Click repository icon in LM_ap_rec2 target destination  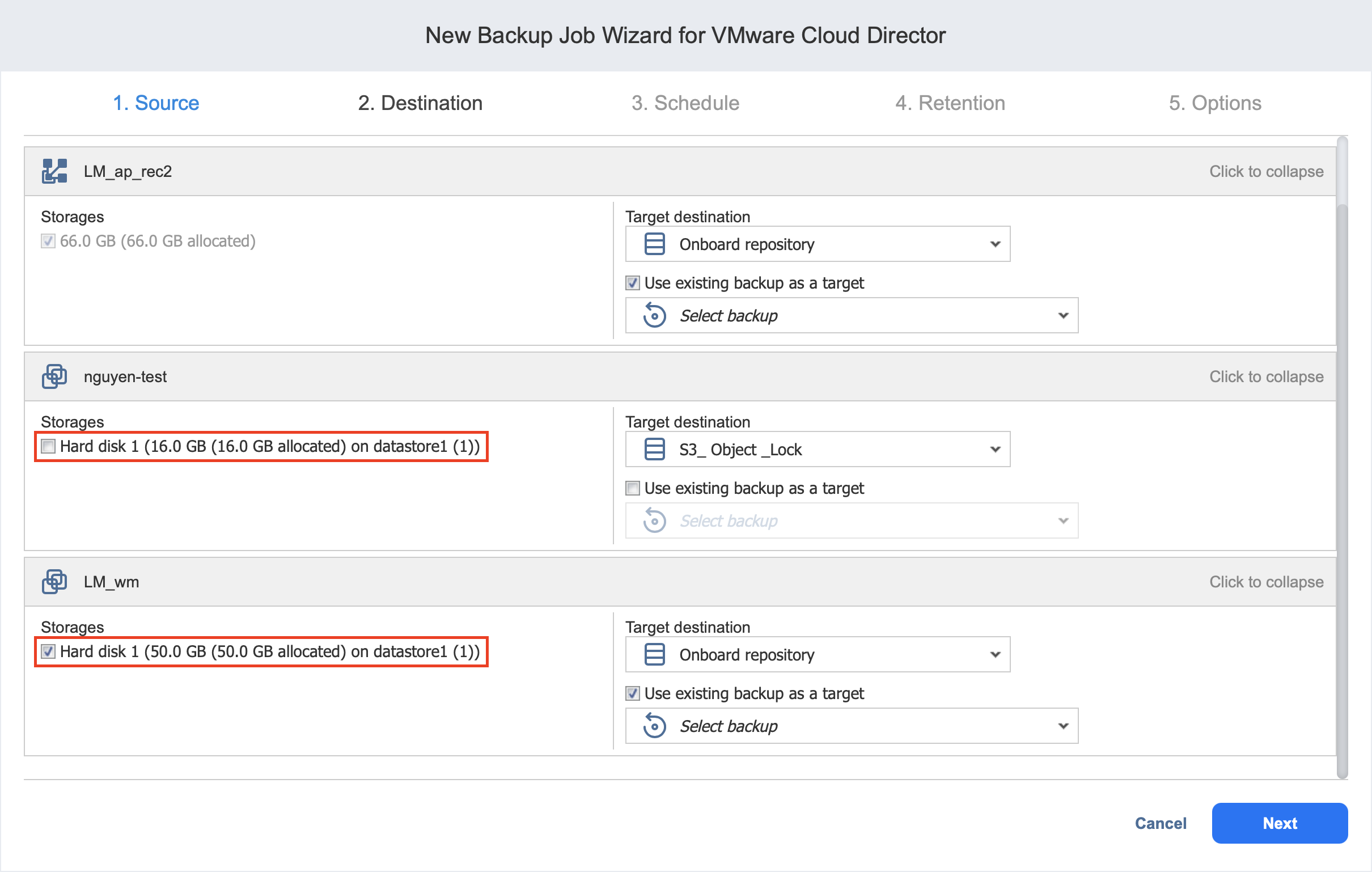654,244
